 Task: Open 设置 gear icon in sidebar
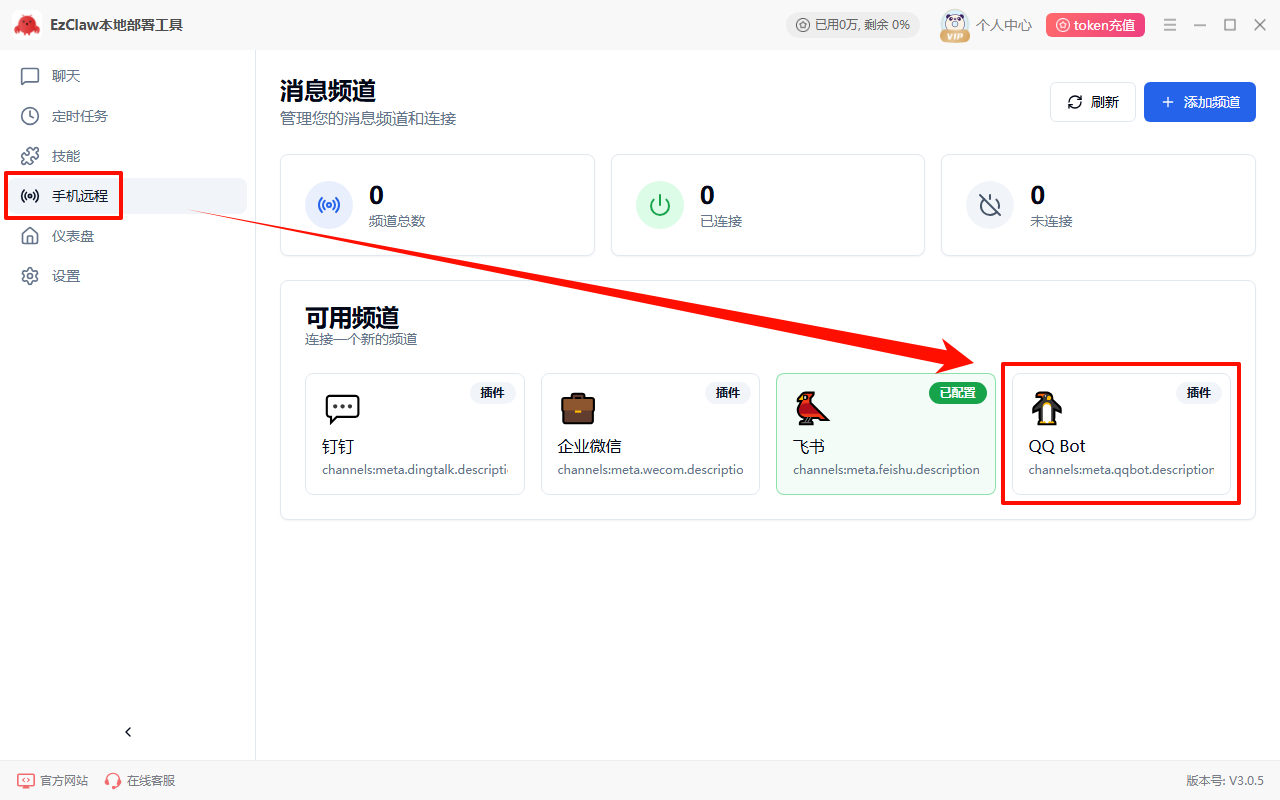pyautogui.click(x=31, y=276)
